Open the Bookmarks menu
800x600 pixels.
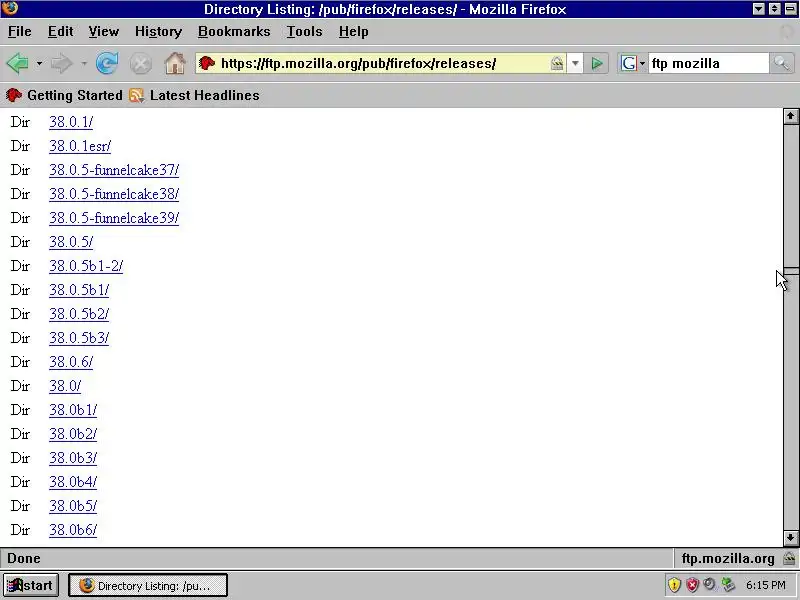(x=234, y=32)
